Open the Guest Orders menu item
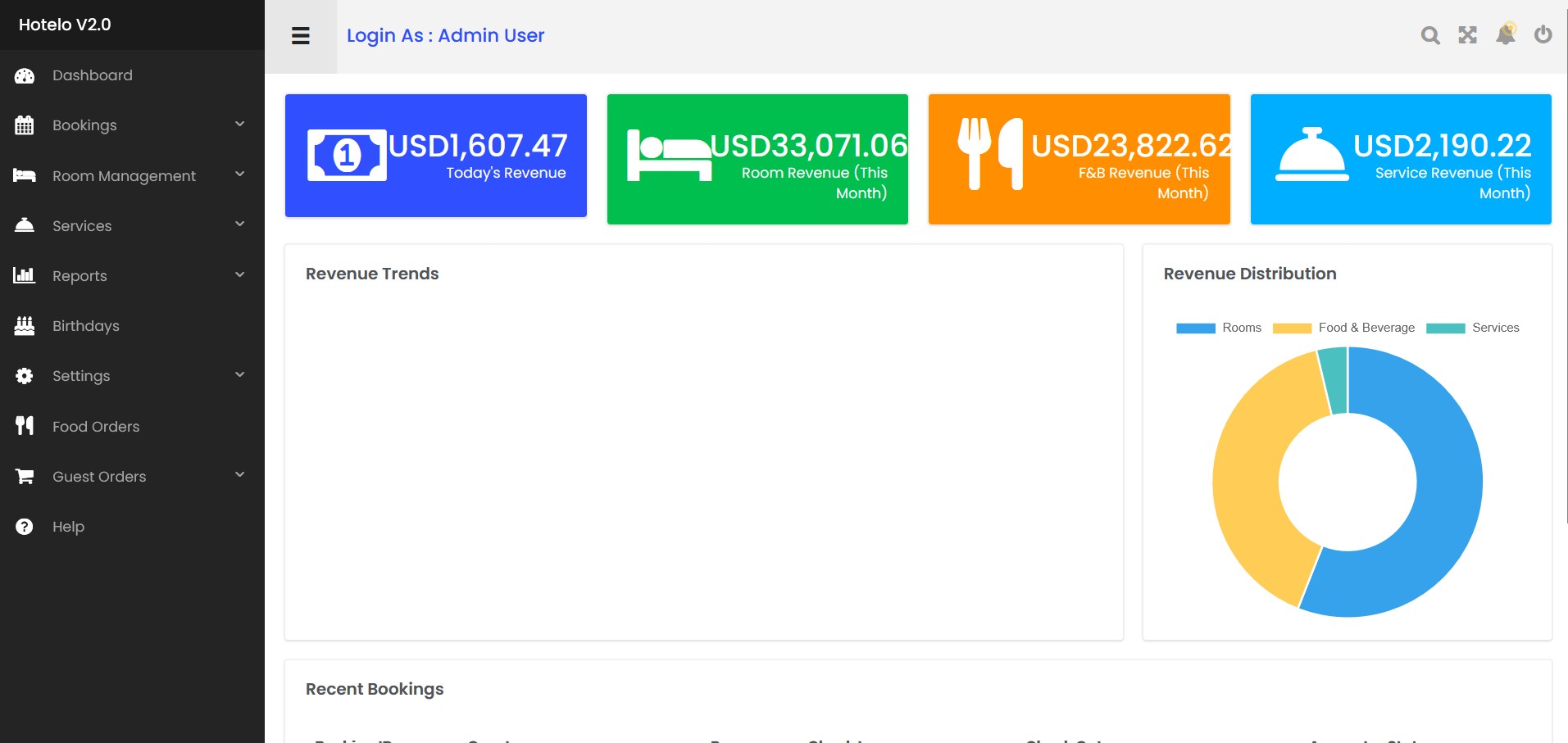The image size is (1568, 743). pyautogui.click(x=132, y=476)
